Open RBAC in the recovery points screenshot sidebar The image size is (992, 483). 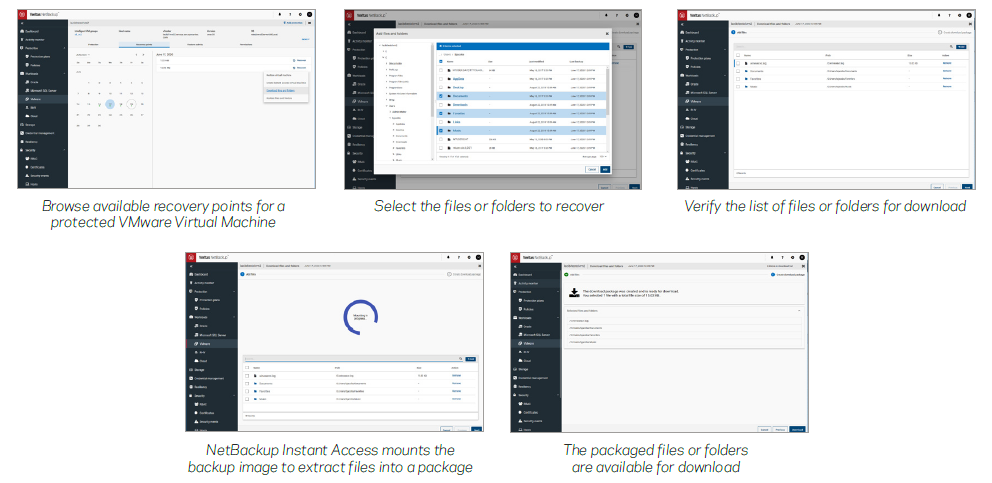(x=34, y=158)
